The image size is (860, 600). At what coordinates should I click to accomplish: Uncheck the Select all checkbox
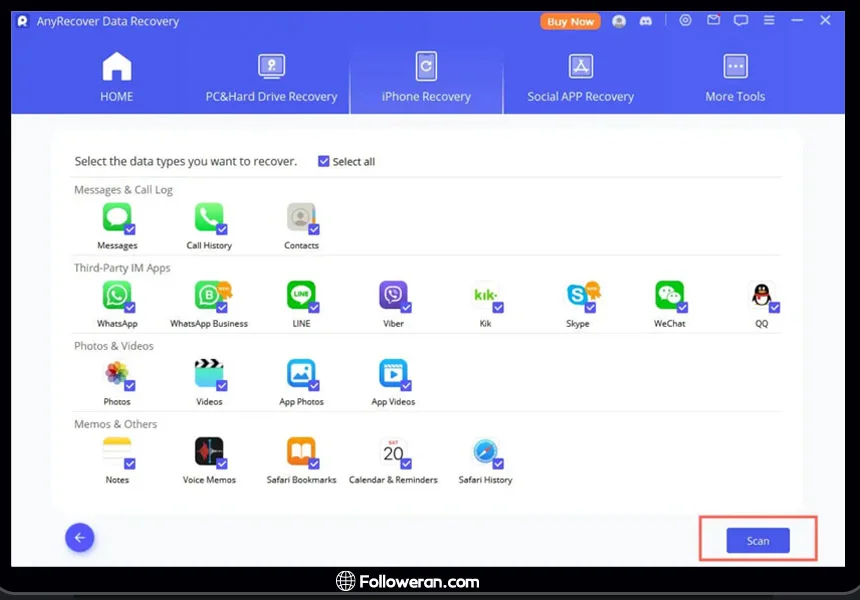323,161
